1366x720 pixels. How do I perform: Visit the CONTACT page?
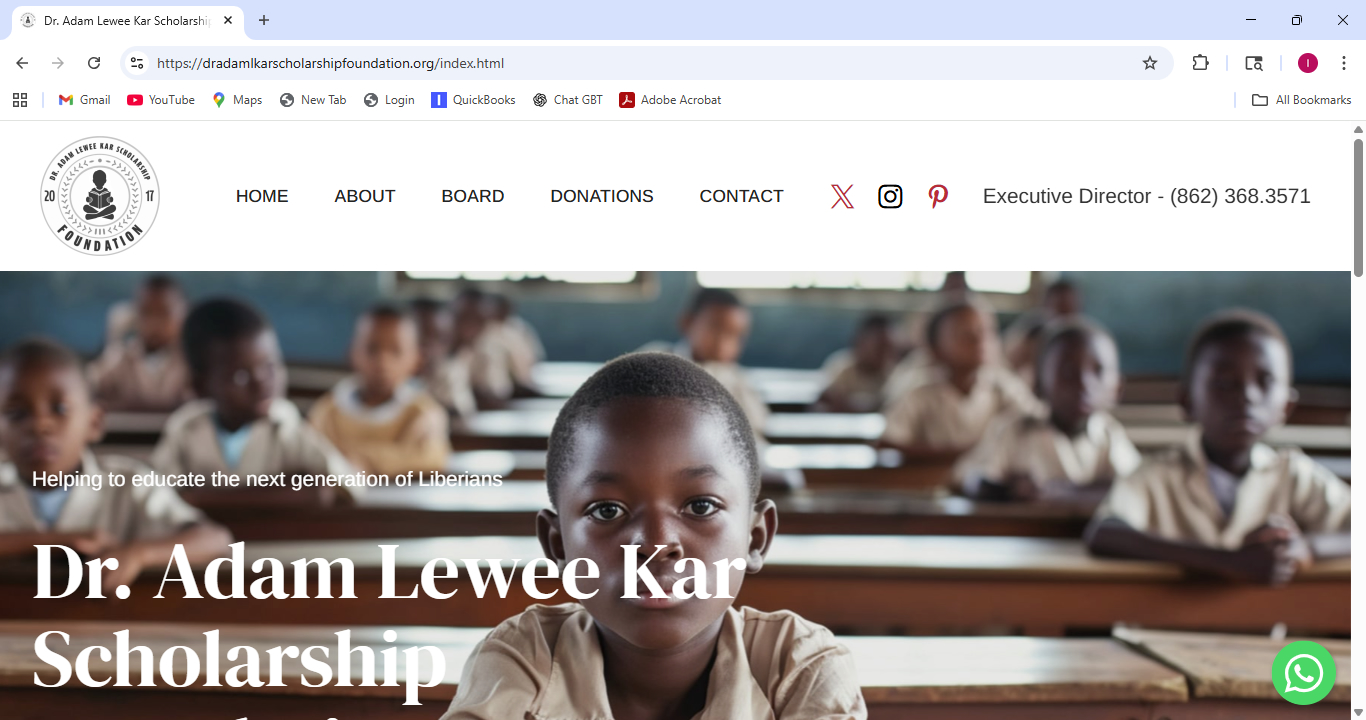click(x=741, y=196)
